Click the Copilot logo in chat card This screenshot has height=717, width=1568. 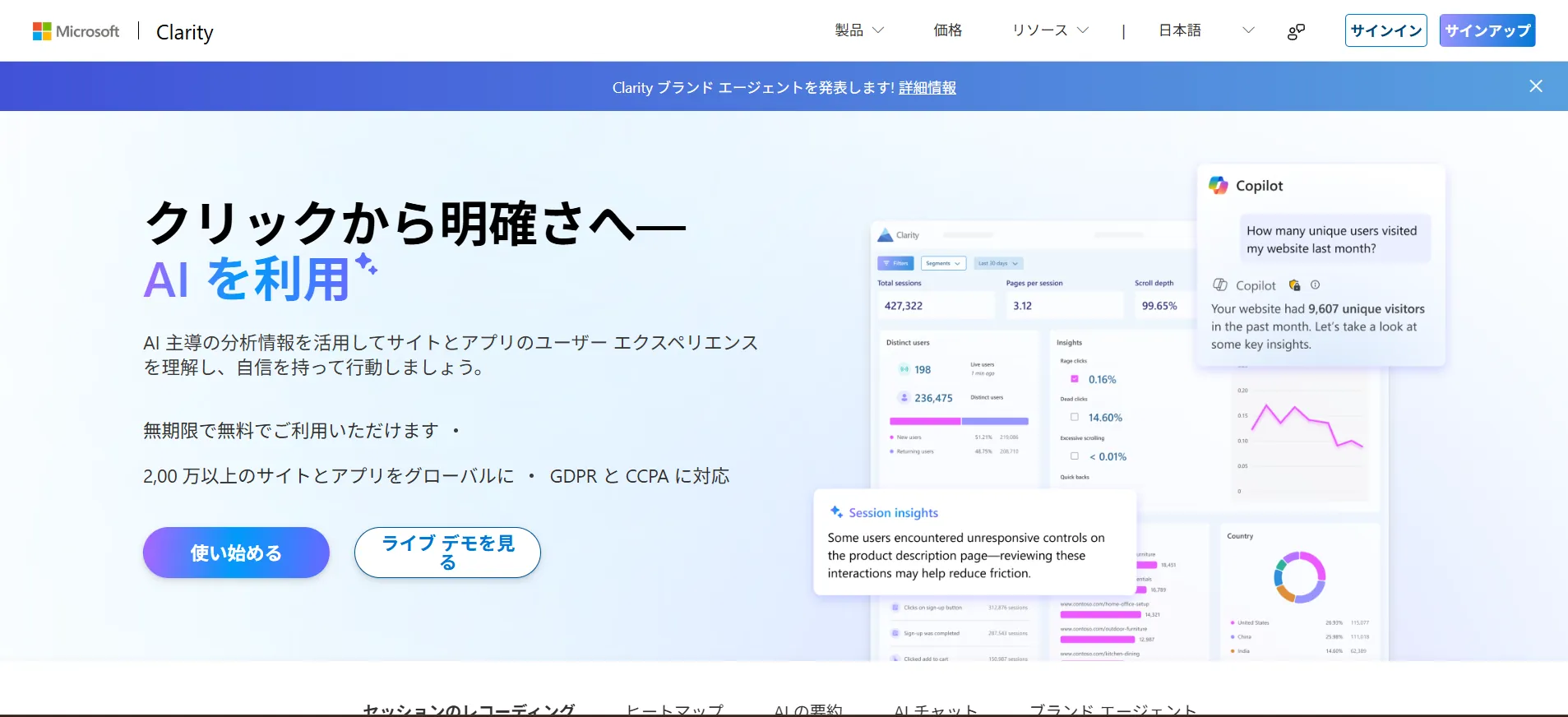(x=1219, y=186)
